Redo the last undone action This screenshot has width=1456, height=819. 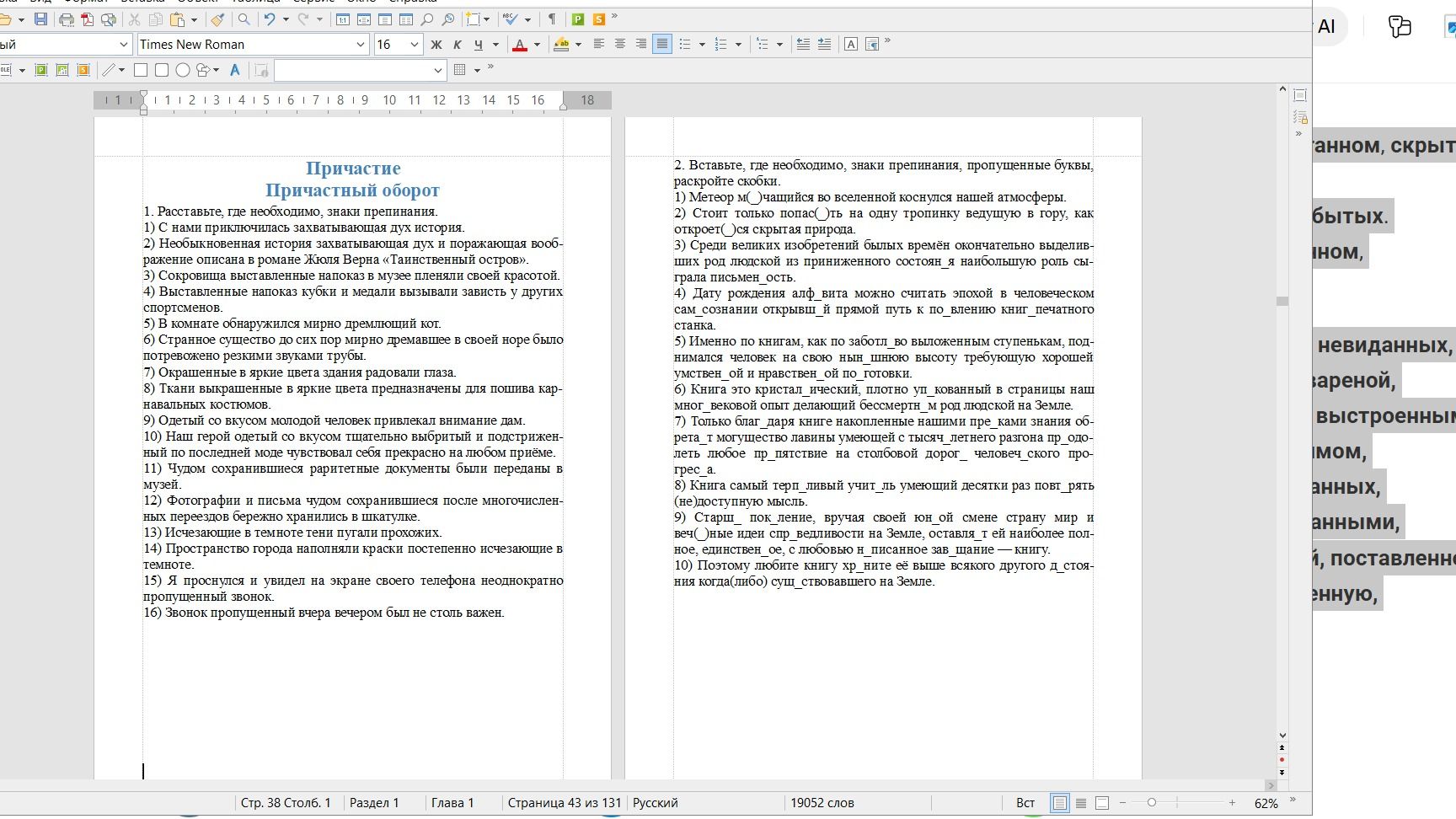(303, 19)
